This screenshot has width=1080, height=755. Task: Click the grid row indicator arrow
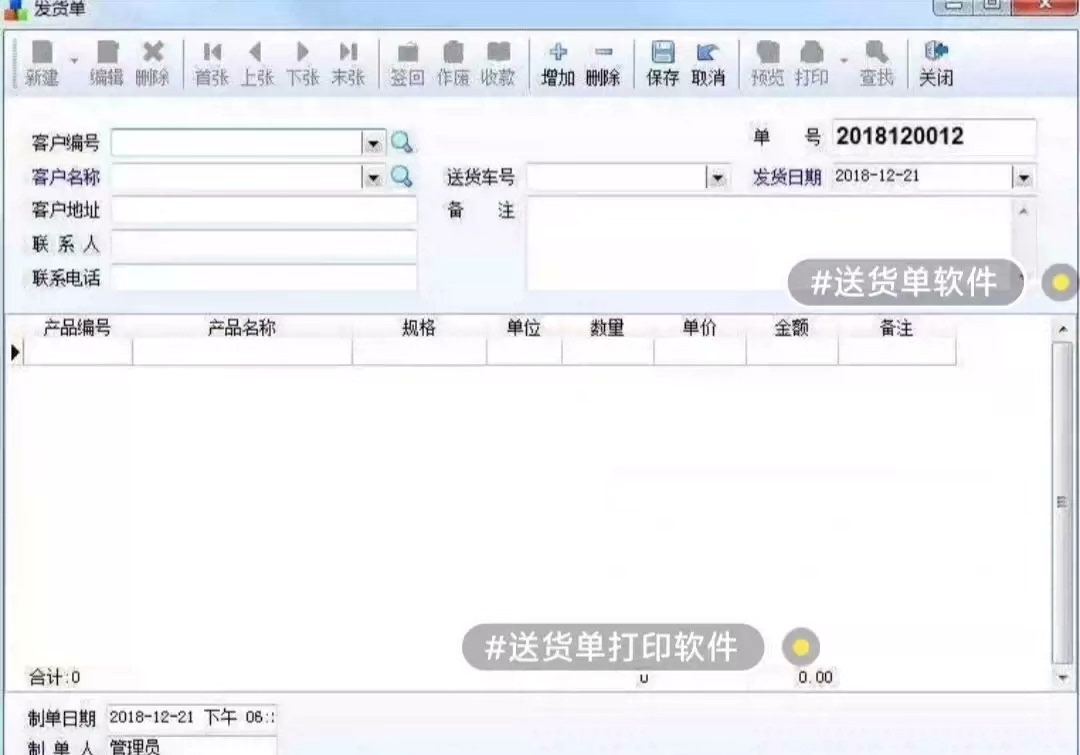pos(15,353)
